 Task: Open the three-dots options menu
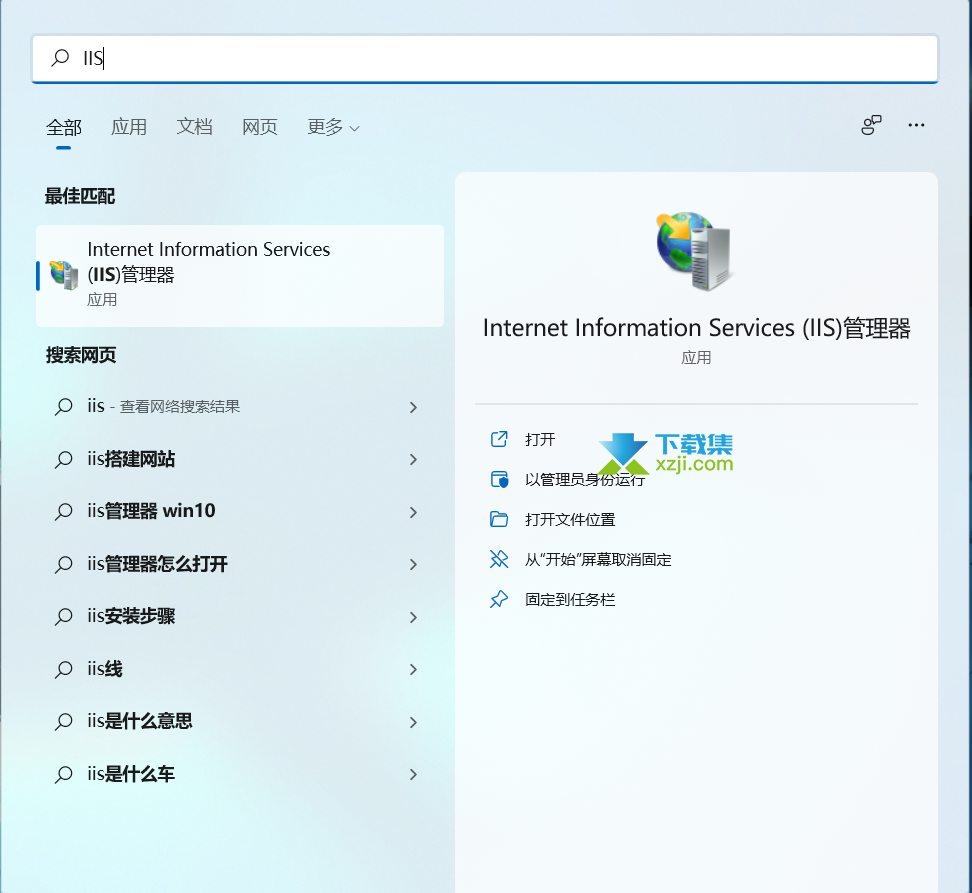[916, 125]
